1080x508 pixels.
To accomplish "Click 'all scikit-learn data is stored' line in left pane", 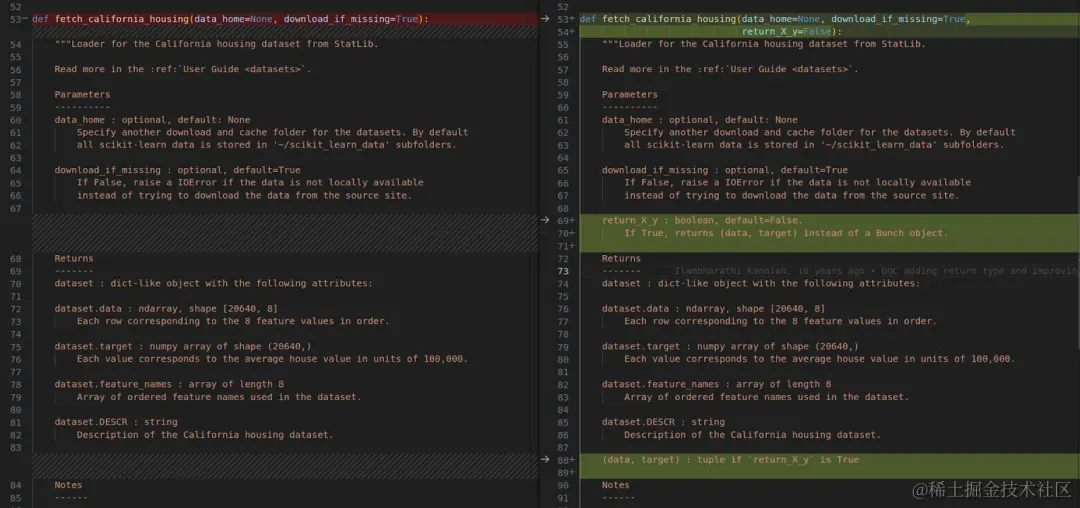I will point(267,145).
